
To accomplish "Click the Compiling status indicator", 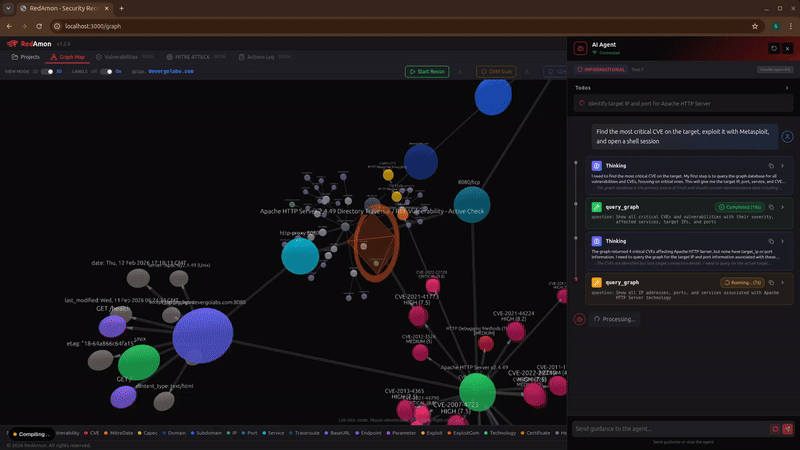I will coord(32,434).
